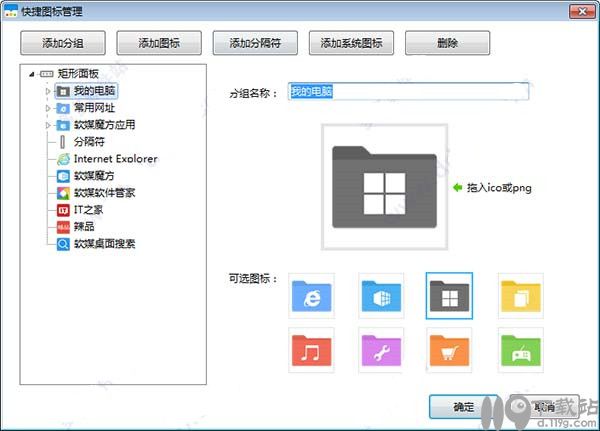Click the folder icon beside 软媒魔方应用
Screen dimensions: 600x431
pos(63,125)
